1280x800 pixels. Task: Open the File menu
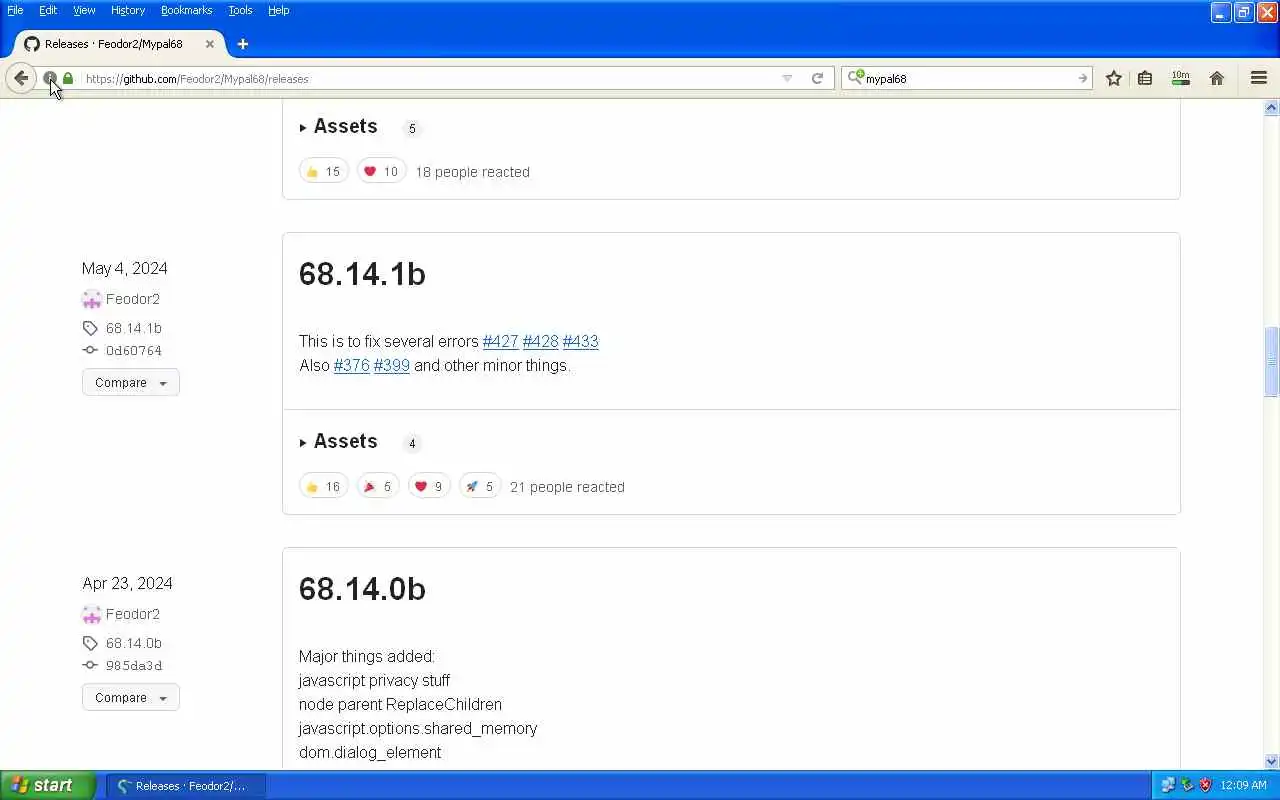pos(15,10)
